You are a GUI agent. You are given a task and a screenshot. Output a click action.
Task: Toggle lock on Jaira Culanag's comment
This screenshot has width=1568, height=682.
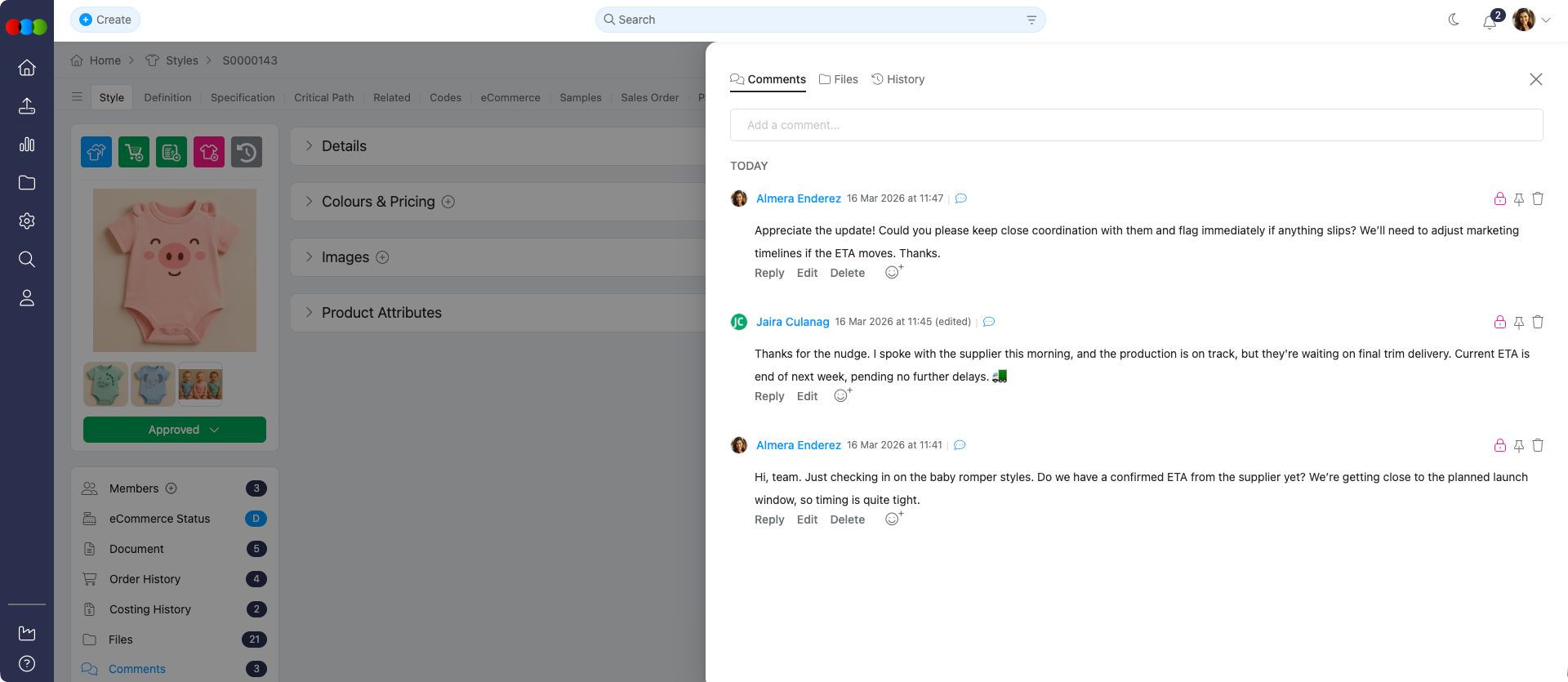(1500, 322)
